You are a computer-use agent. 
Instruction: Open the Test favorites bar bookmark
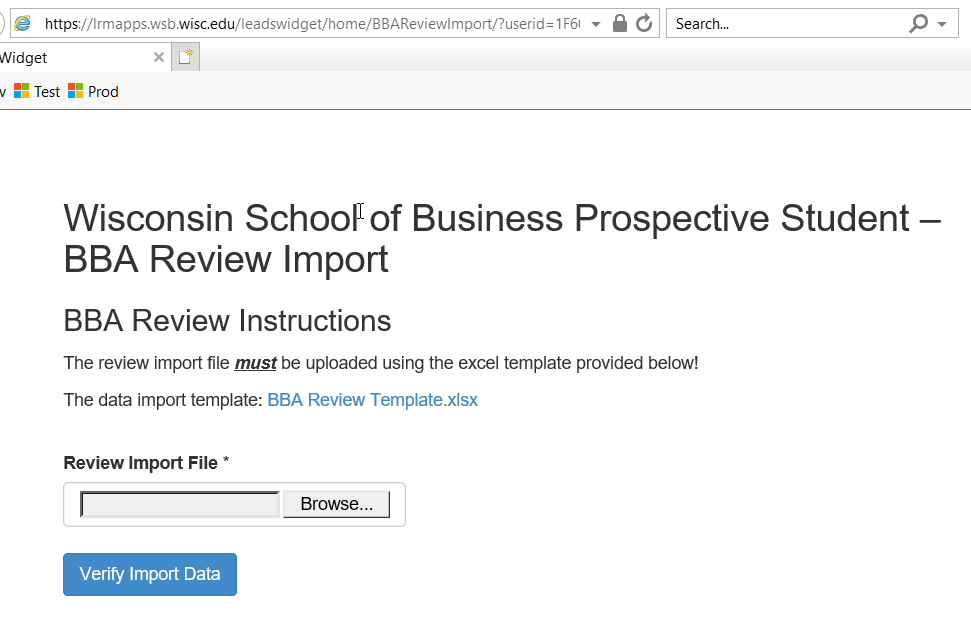point(37,91)
